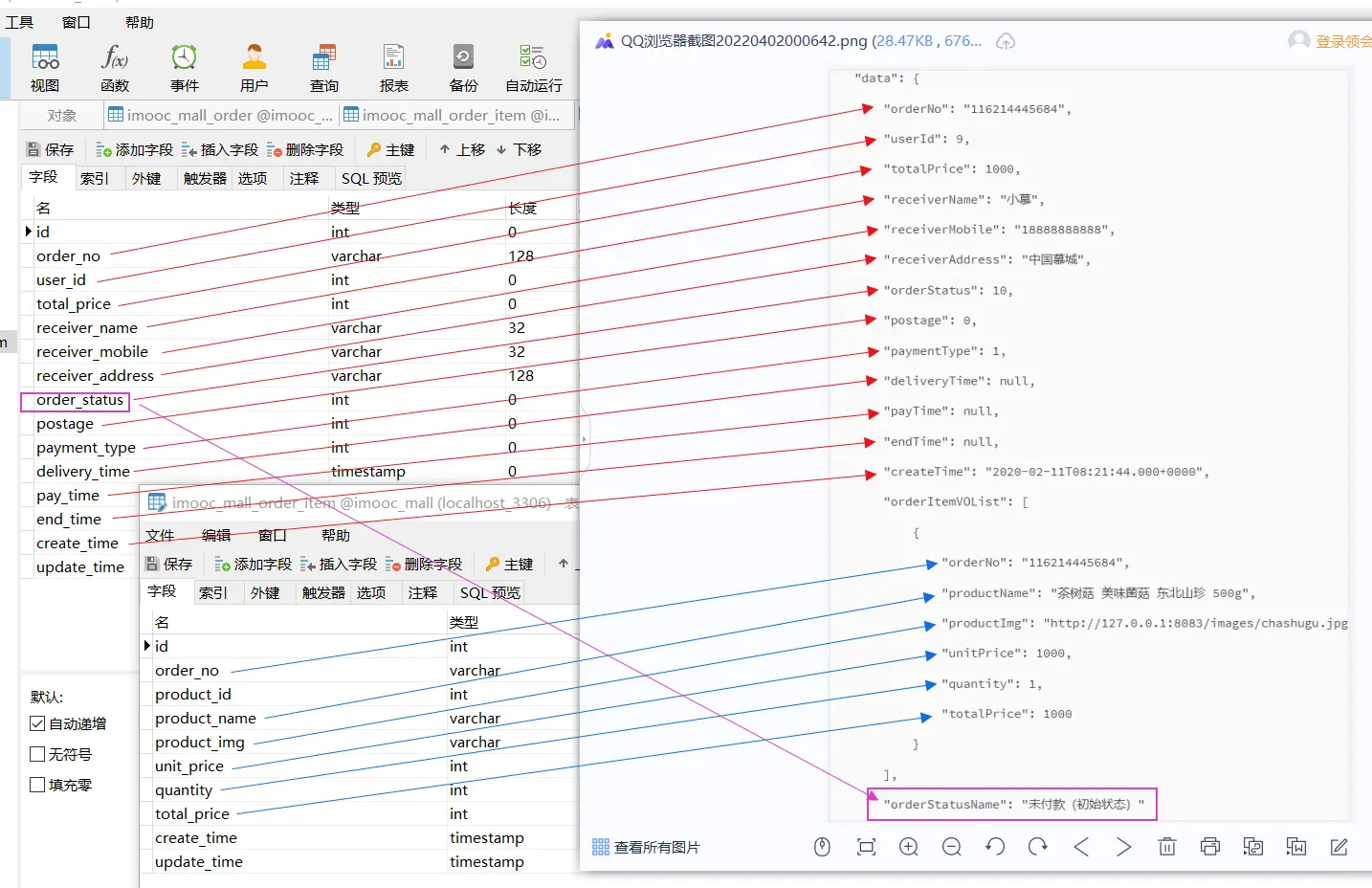Switch to imooc_mall_order_item @i... tab
Viewport: 1372px width, 888px height.
(456, 115)
